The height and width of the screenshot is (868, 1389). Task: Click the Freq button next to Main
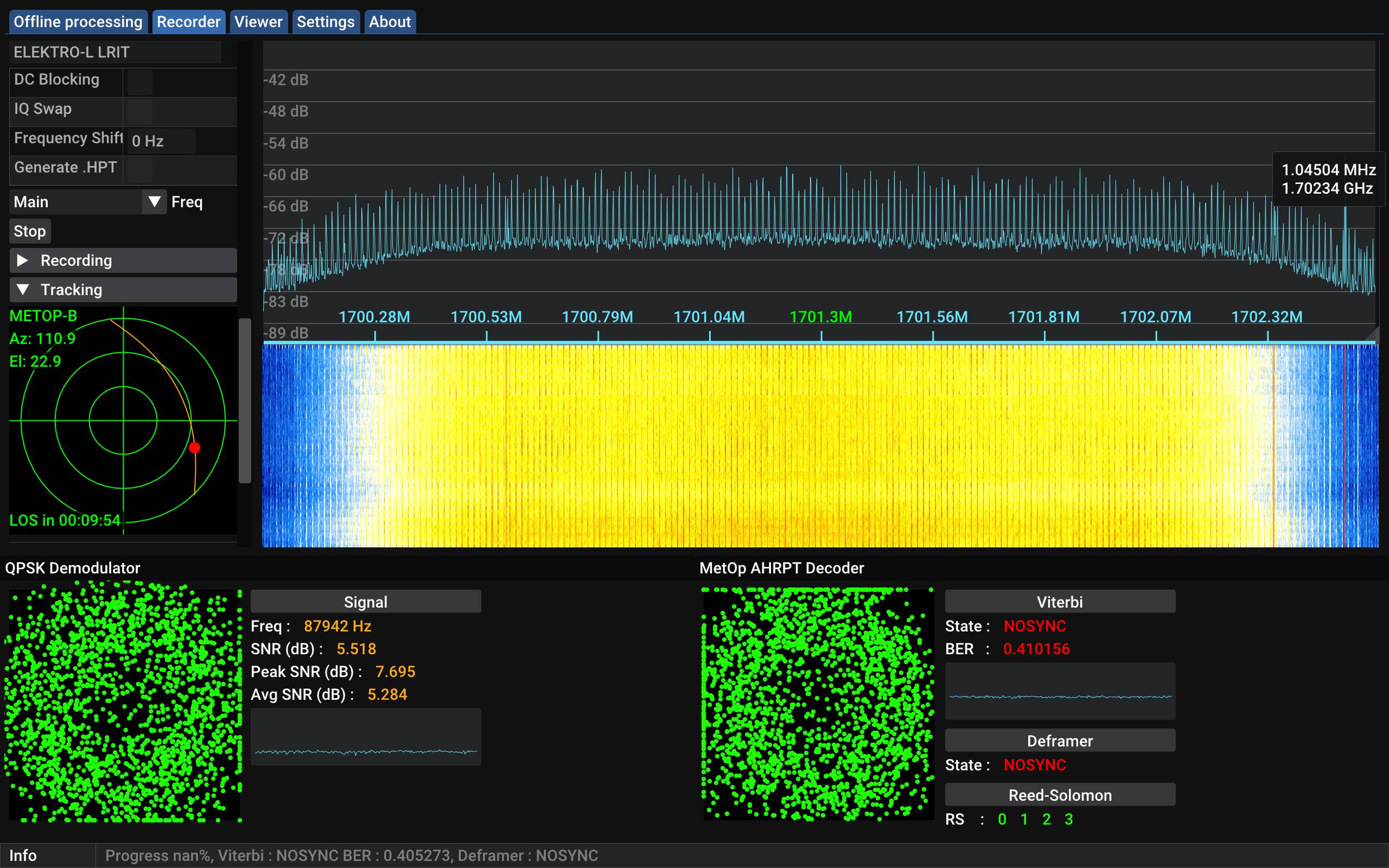coord(187,202)
